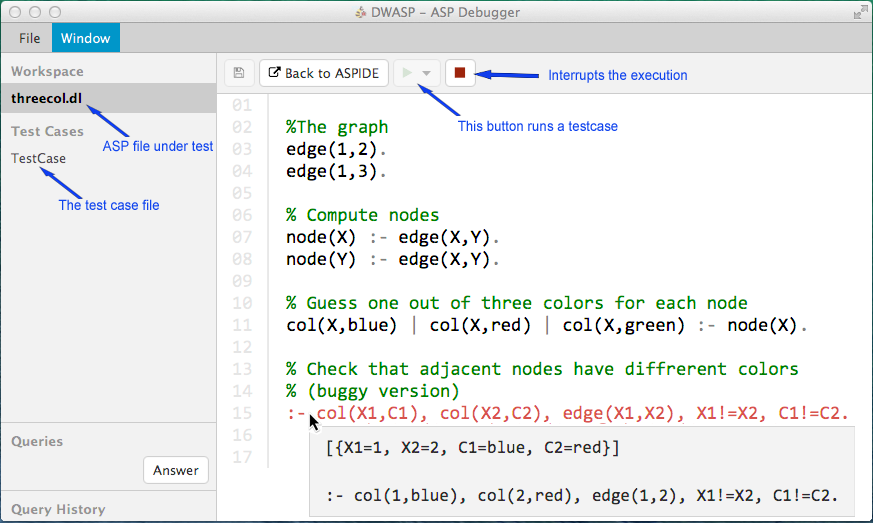Save the file with the floppy disk icon
The width and height of the screenshot is (873, 523).
point(239,73)
